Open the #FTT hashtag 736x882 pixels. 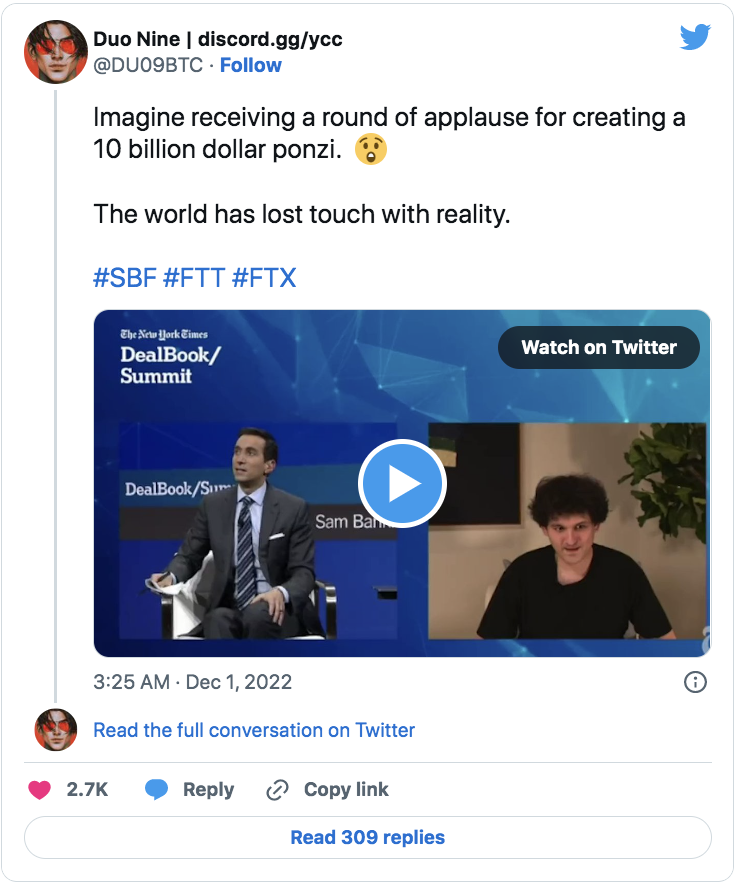[x=194, y=277]
